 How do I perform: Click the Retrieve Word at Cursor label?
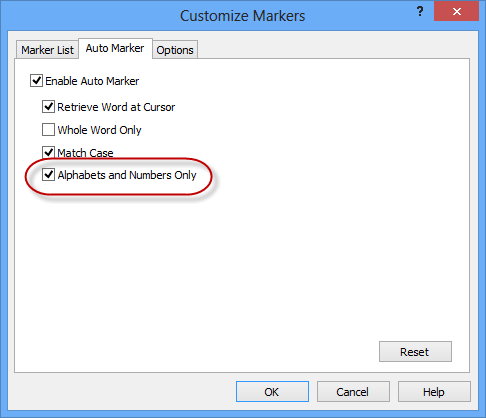point(116,107)
